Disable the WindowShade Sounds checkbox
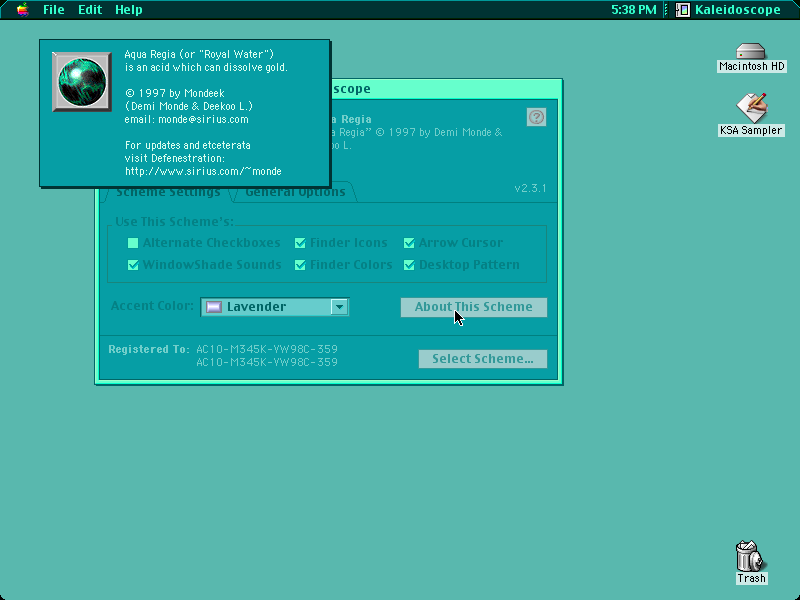This screenshot has width=800, height=600. (133, 265)
